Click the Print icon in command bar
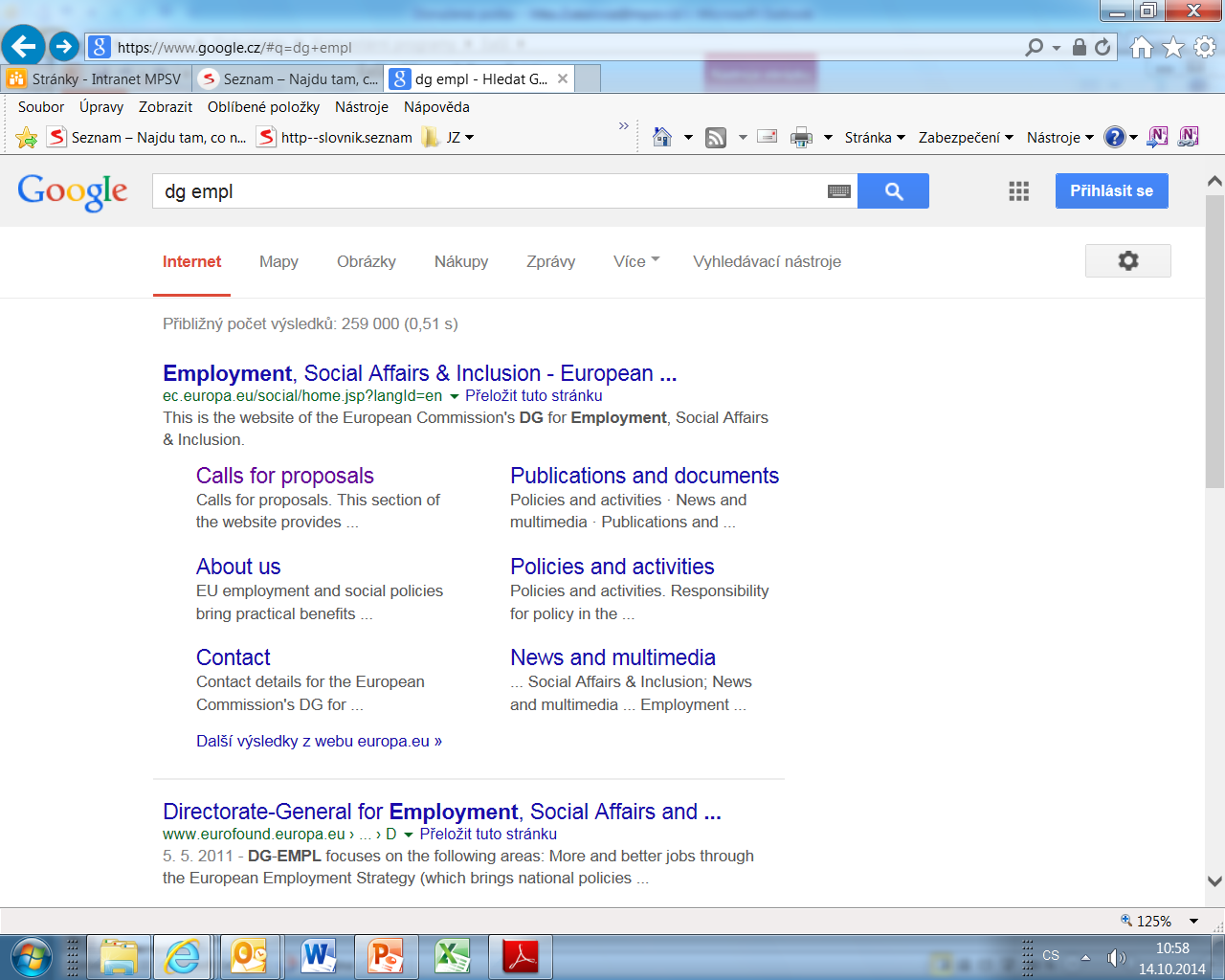Viewport: 1225px width, 980px height. tap(801, 138)
